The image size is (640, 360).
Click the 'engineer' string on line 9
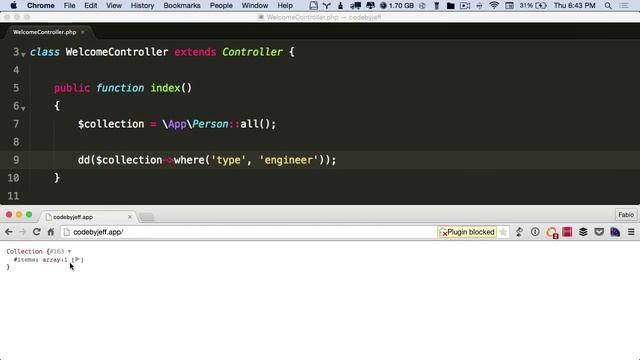tap(289, 160)
